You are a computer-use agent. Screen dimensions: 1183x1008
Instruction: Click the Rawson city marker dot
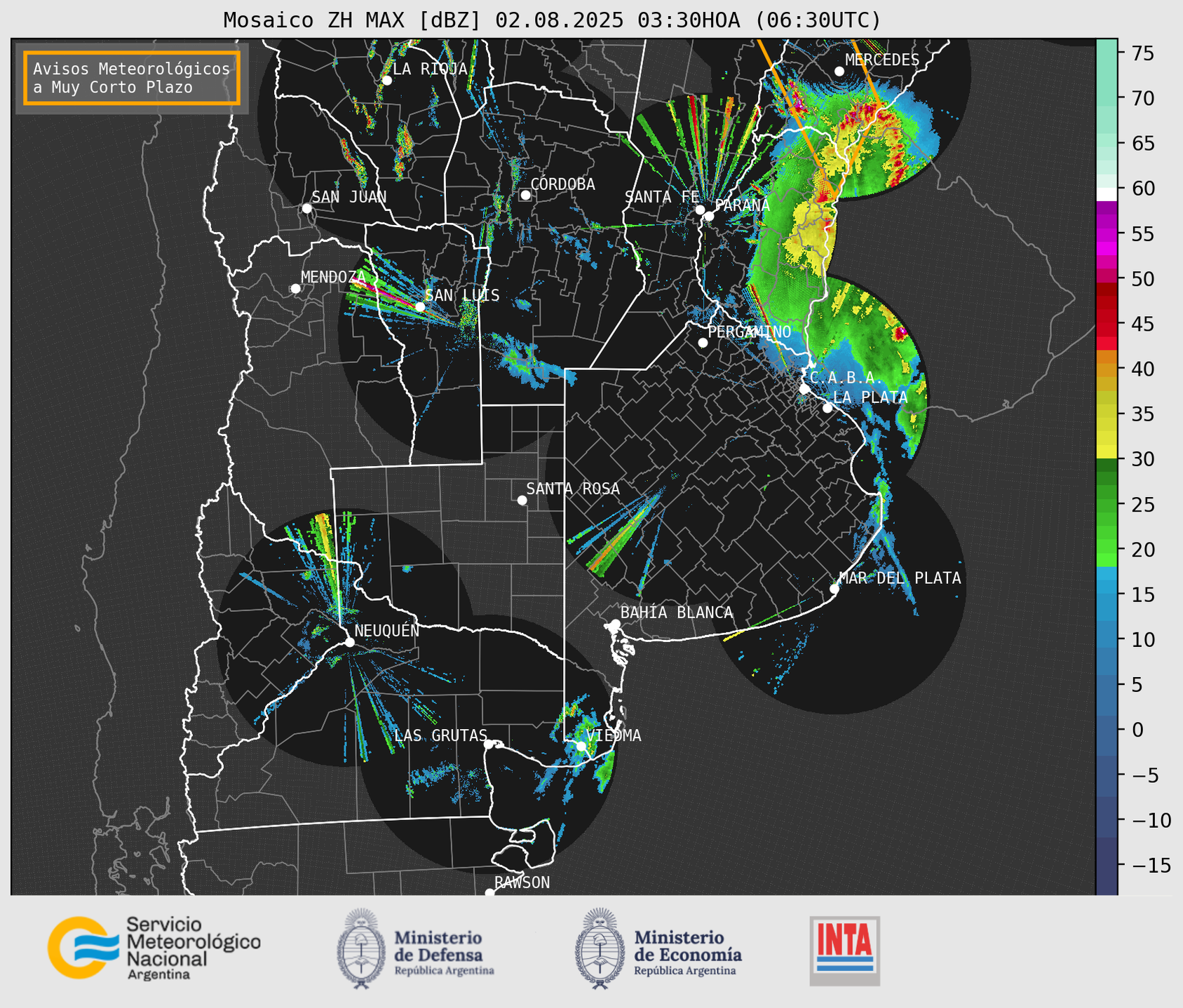click(x=489, y=892)
